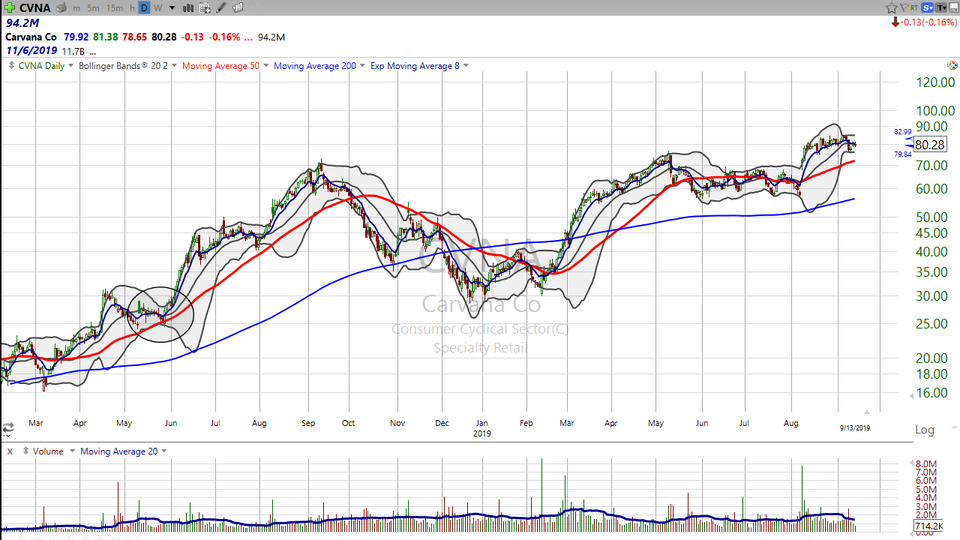Switch to Daily (D) timeframe
The image size is (960, 540).
click(144, 8)
